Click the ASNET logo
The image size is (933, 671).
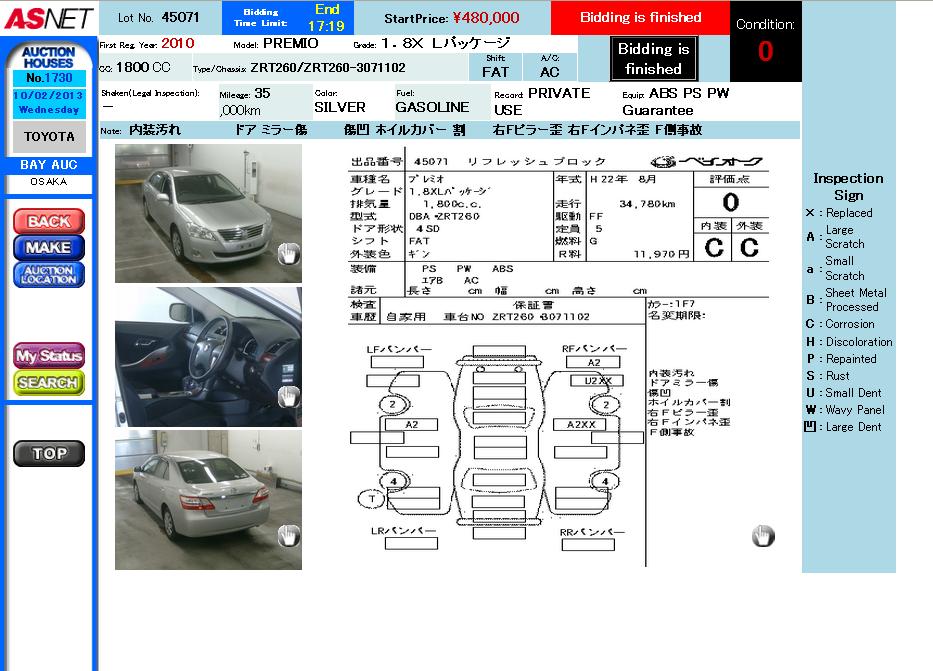tap(48, 18)
